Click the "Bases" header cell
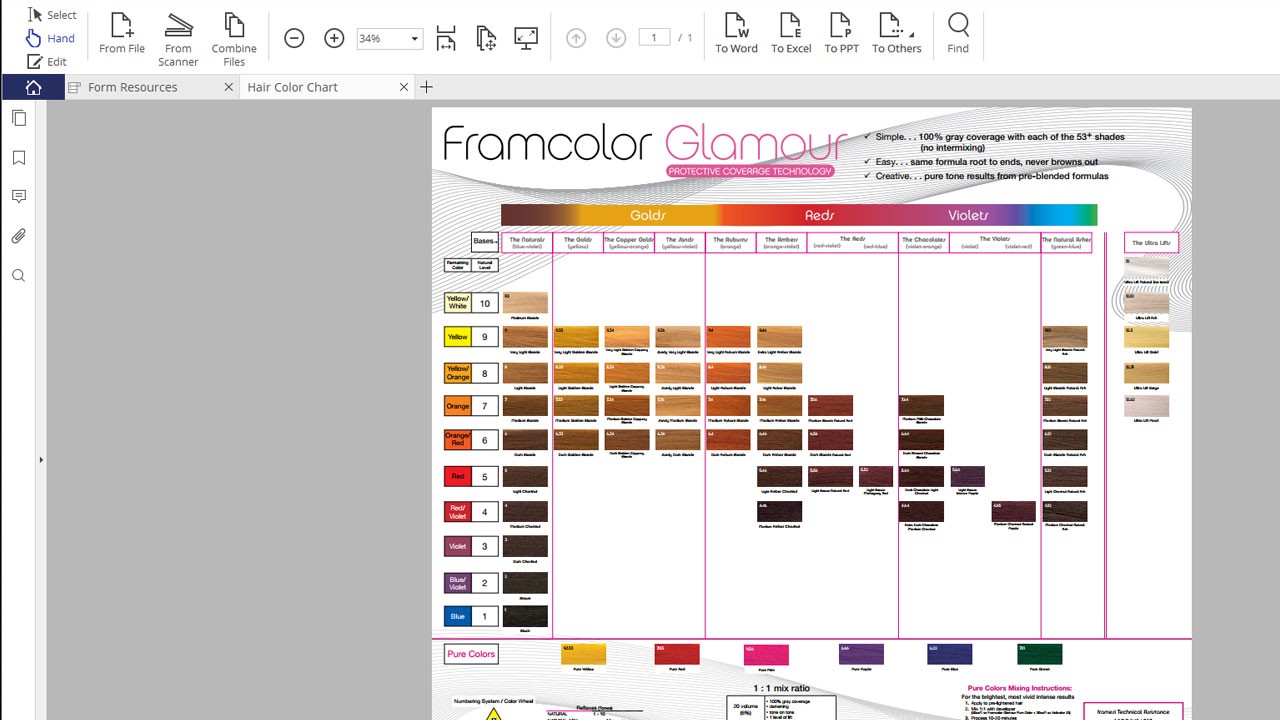The image size is (1280, 720). (x=485, y=241)
